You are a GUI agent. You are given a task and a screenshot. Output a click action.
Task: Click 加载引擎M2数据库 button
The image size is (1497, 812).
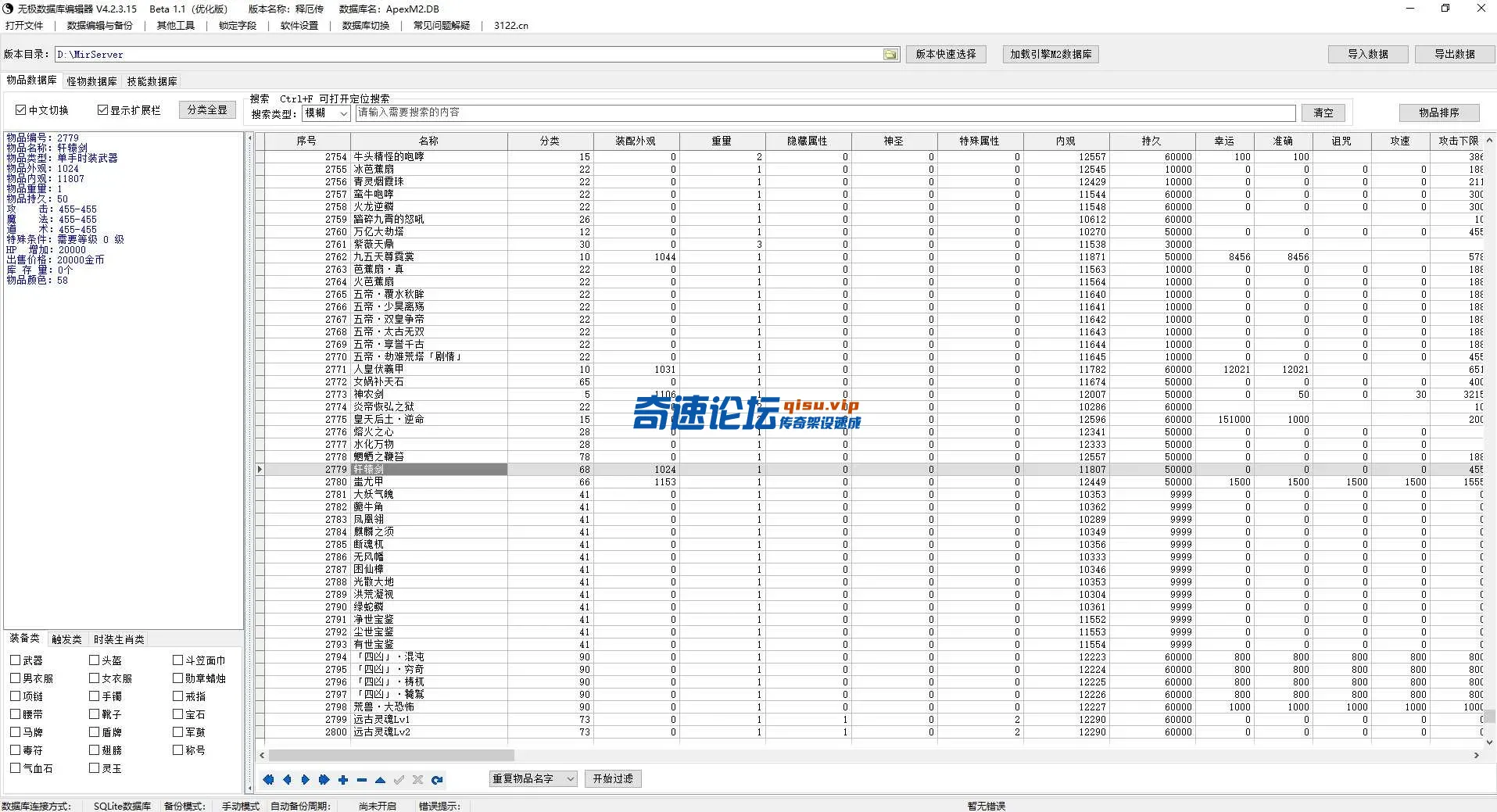pos(1051,54)
